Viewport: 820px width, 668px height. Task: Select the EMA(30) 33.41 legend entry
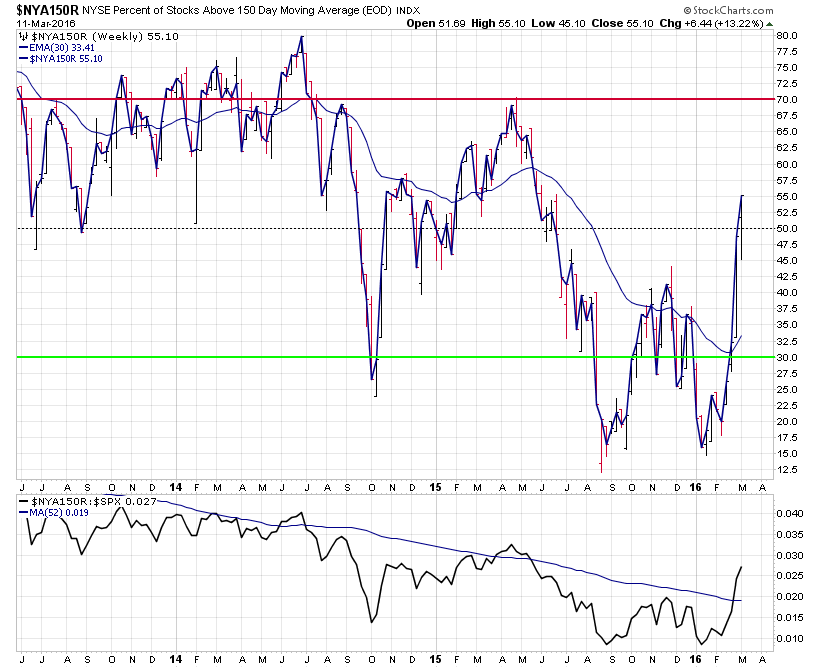tap(62, 48)
